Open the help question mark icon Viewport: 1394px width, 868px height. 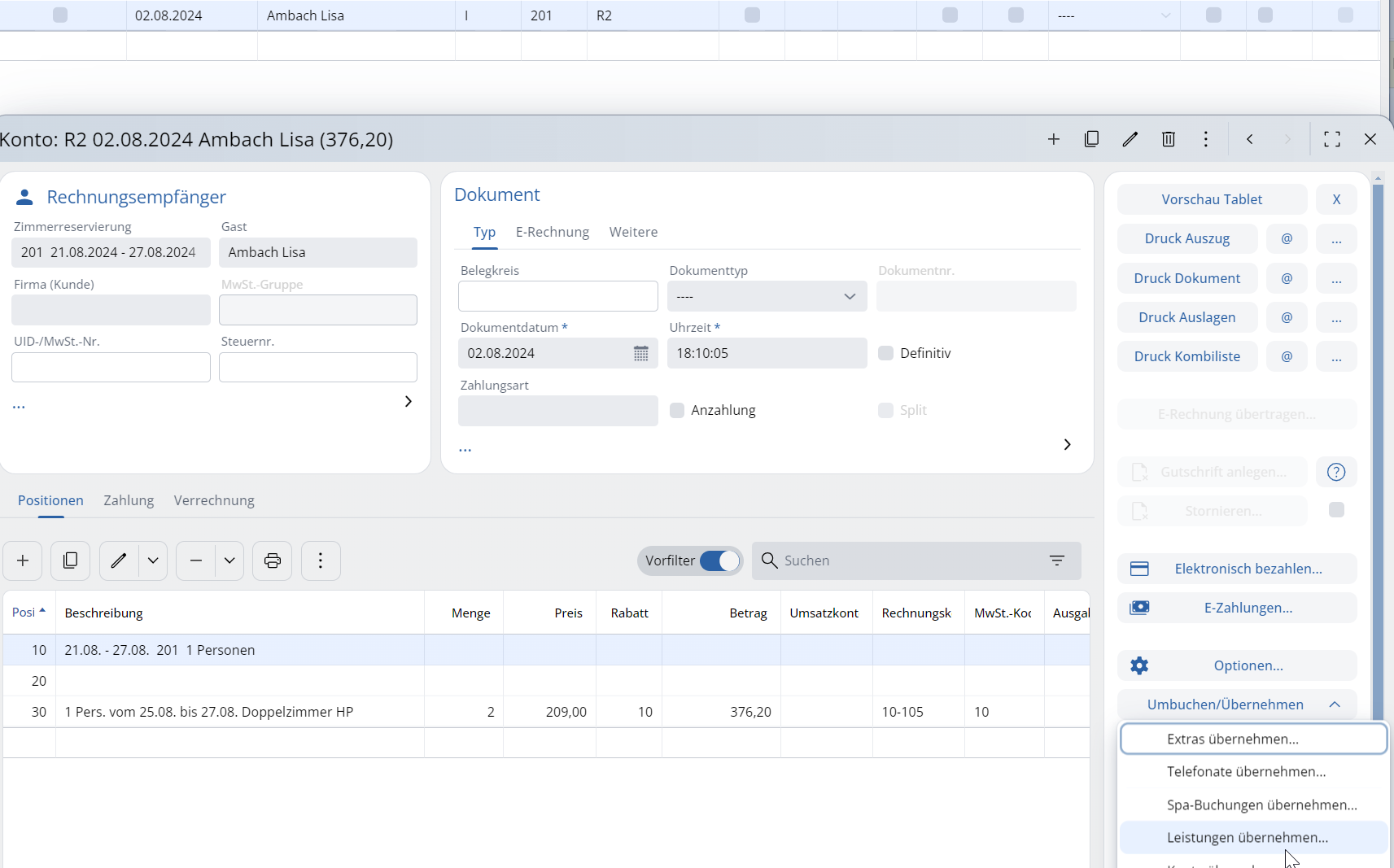coord(1335,472)
